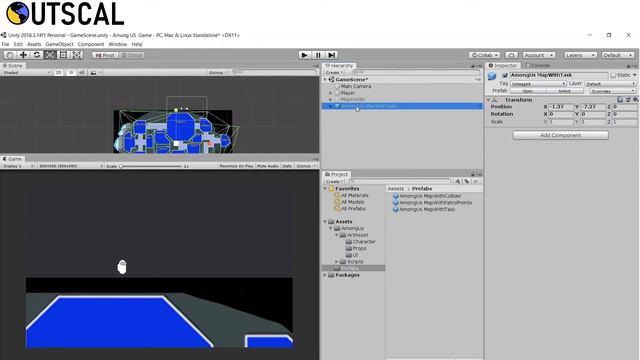Open the Shaded draw mode dropdown
This screenshot has width=640, height=360.
click(x=26, y=72)
